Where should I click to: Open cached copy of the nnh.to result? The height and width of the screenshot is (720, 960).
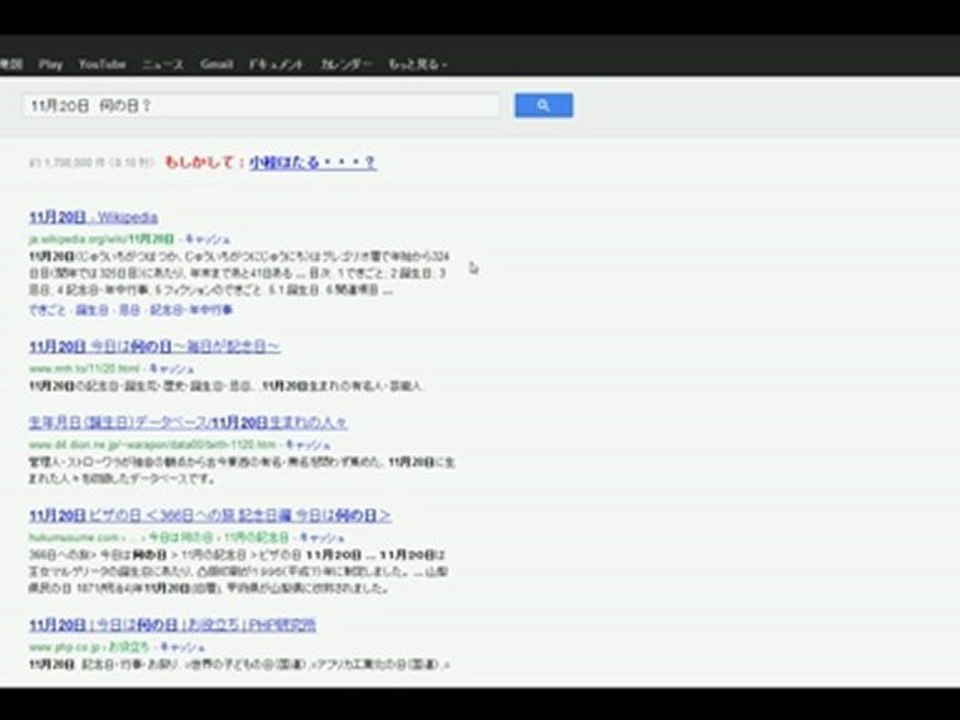point(171,369)
